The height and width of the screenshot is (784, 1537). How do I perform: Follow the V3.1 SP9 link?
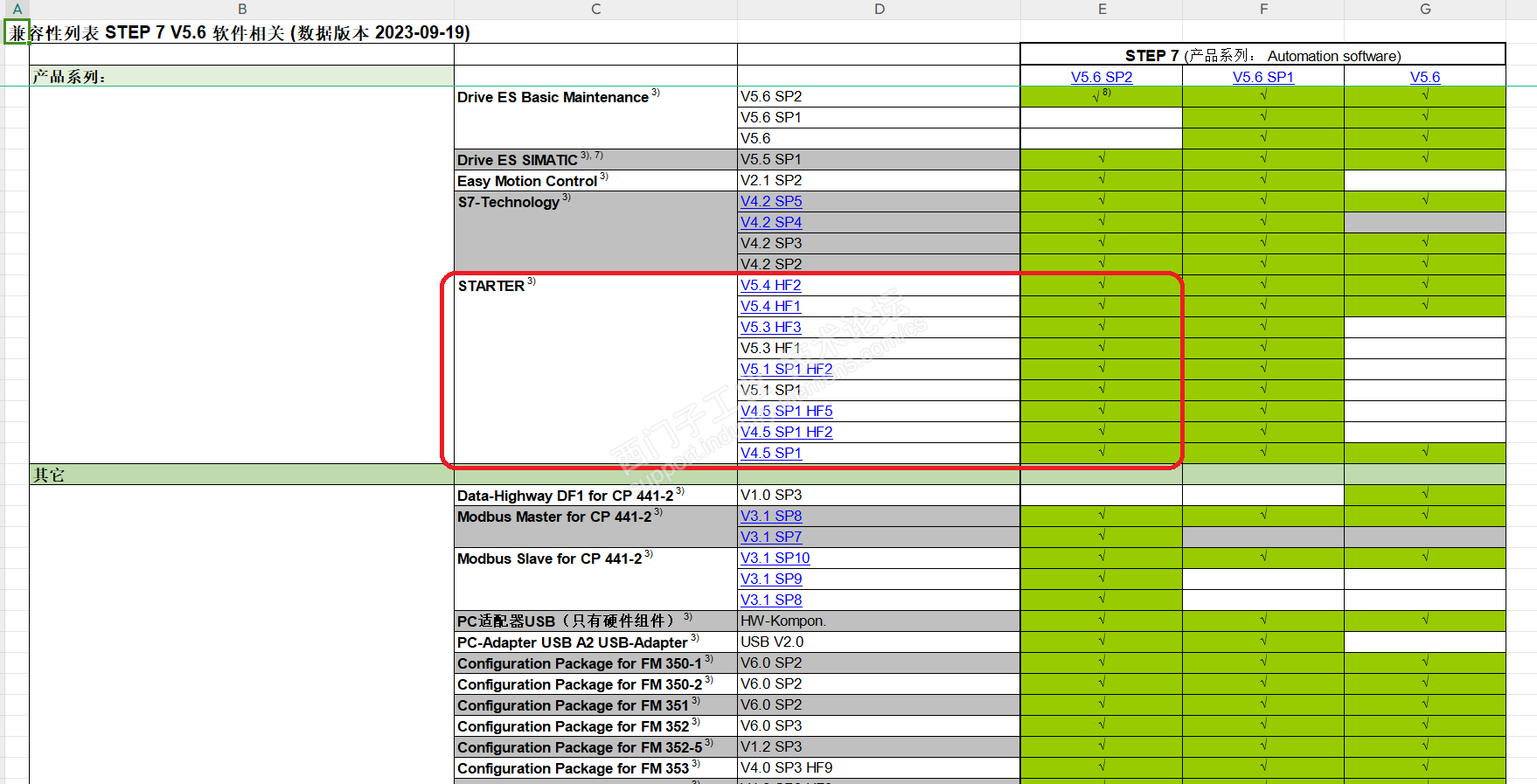pos(771,579)
